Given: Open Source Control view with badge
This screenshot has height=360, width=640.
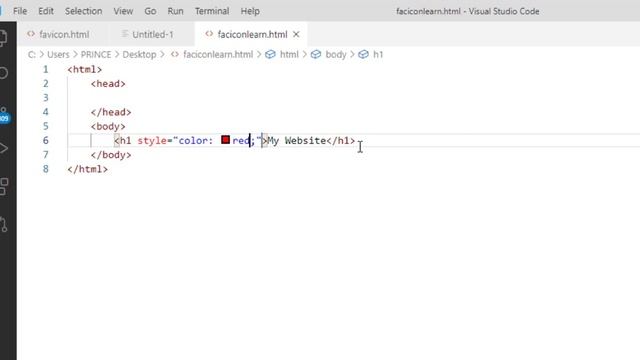Looking at the screenshot, I should point(4,114).
